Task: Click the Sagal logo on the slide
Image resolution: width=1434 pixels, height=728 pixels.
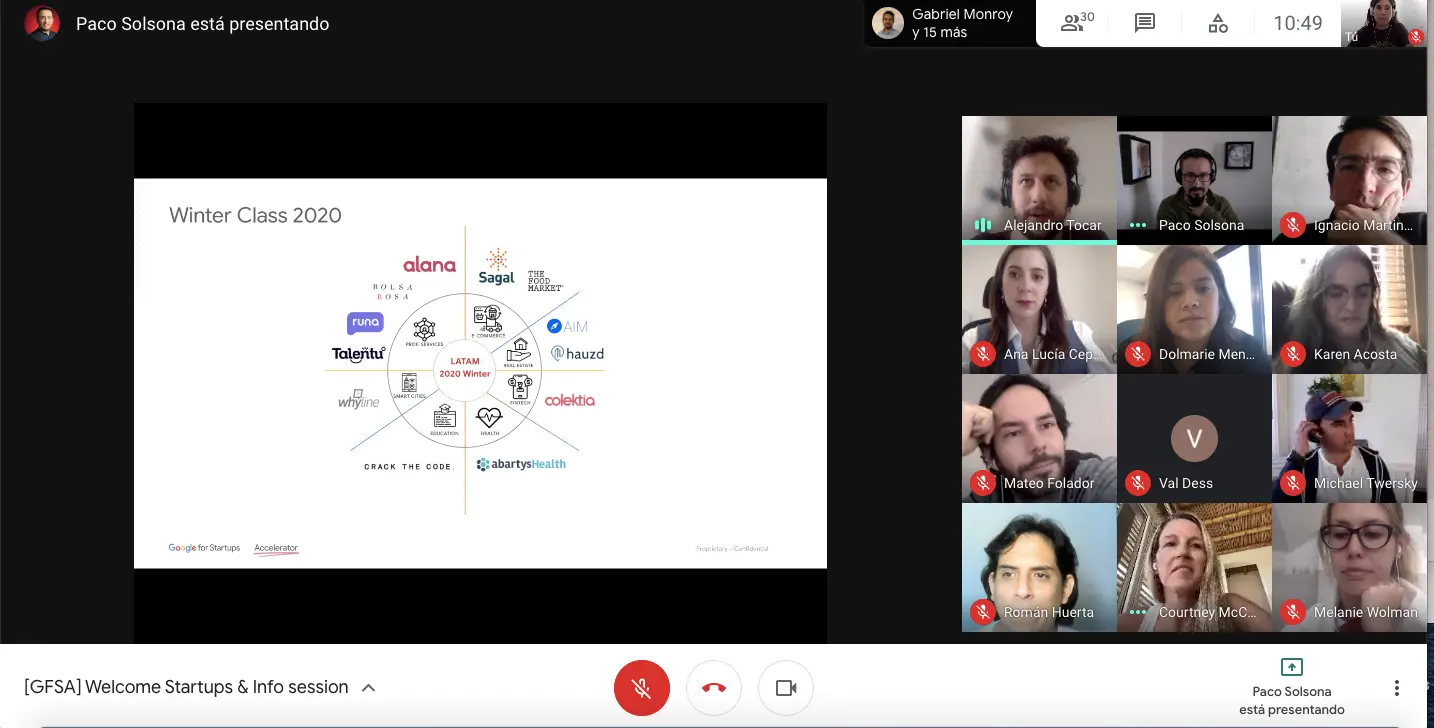Action: pos(496,267)
